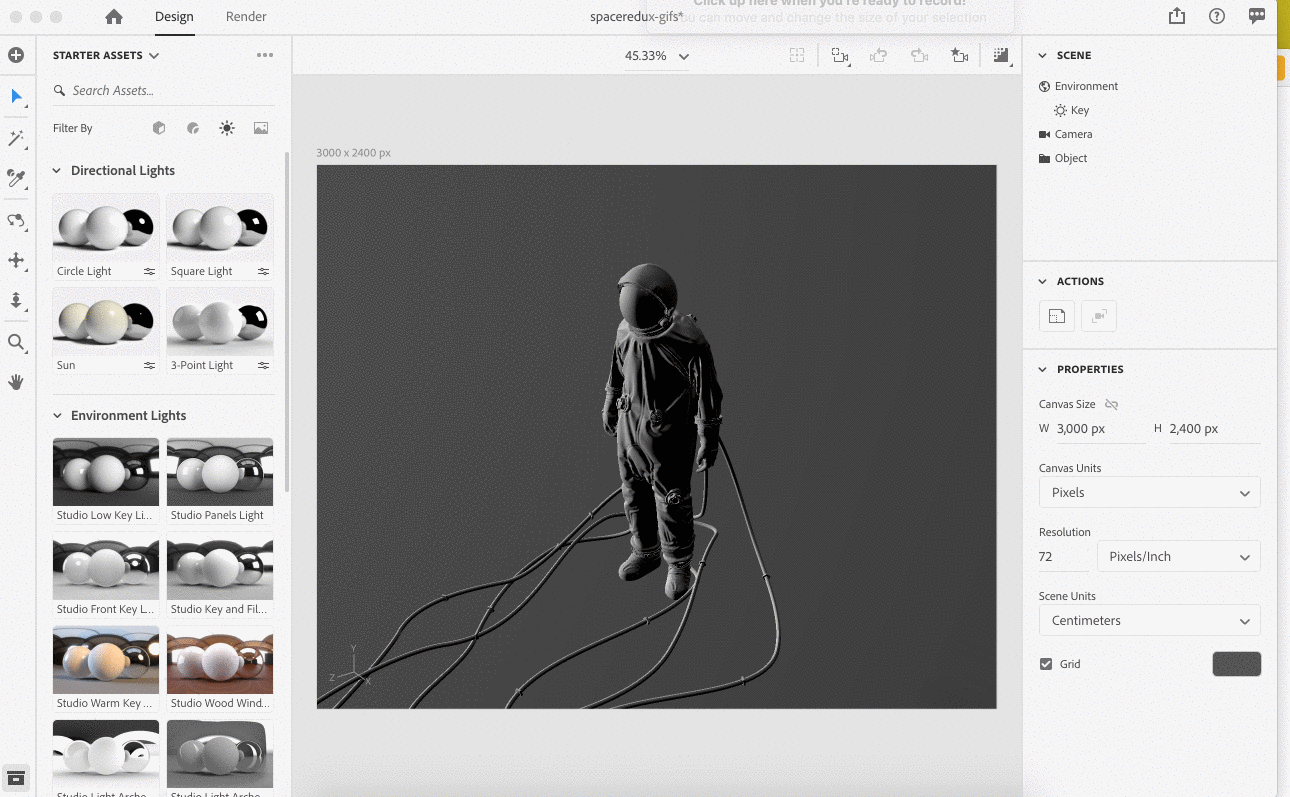Image resolution: width=1290 pixels, height=797 pixels.
Task: Select the Circle Light thumbnail
Action: (106, 229)
